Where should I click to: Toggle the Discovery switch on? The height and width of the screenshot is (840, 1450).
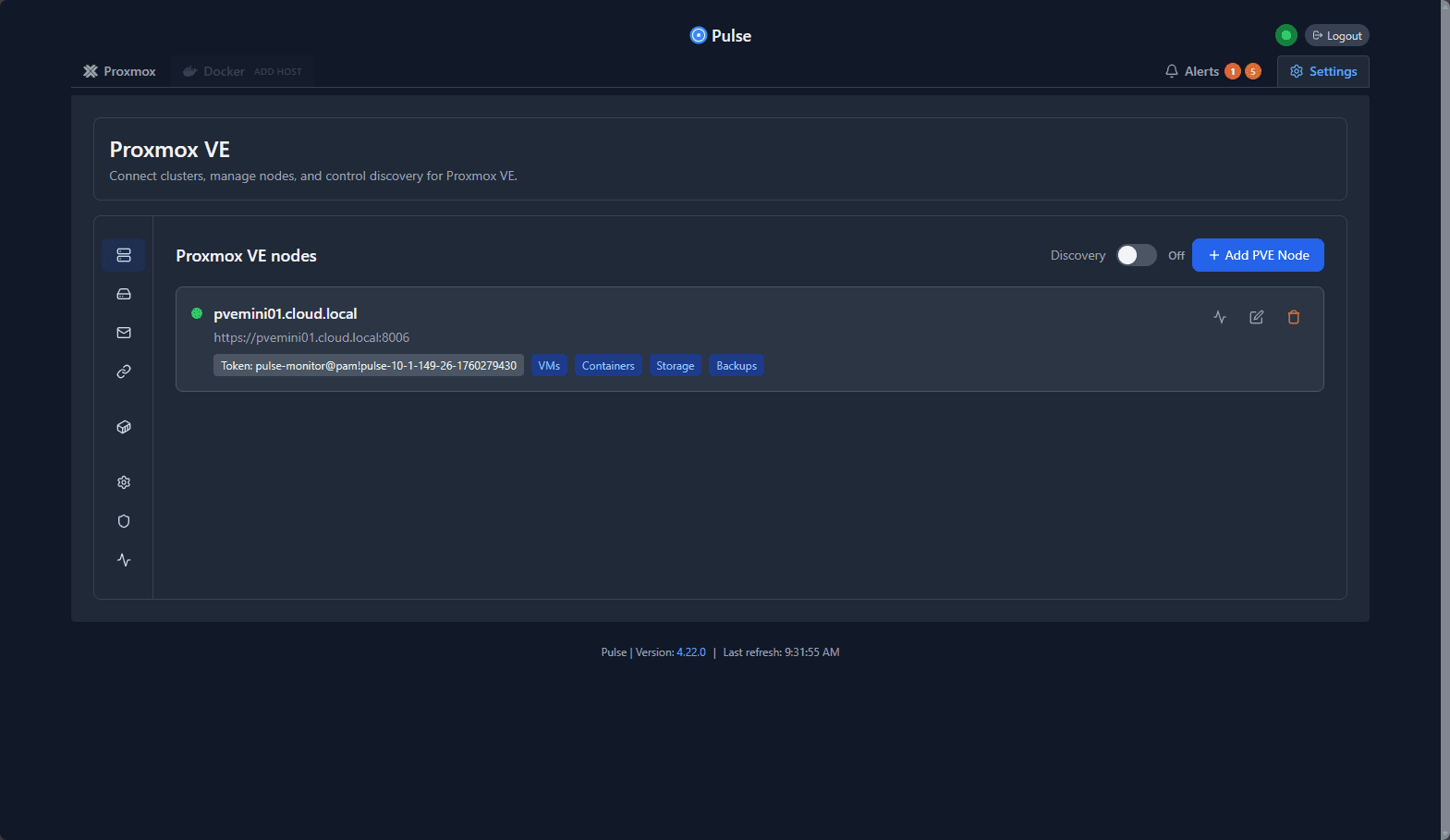click(x=1137, y=255)
